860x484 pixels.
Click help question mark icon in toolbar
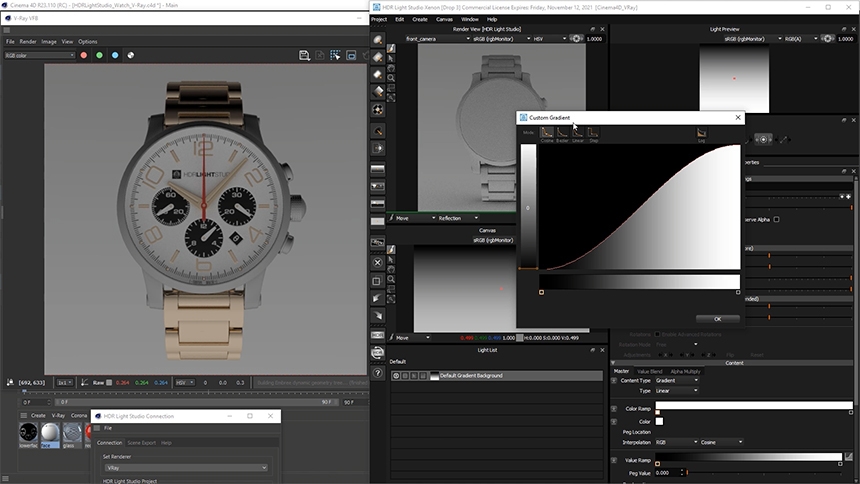click(377, 373)
